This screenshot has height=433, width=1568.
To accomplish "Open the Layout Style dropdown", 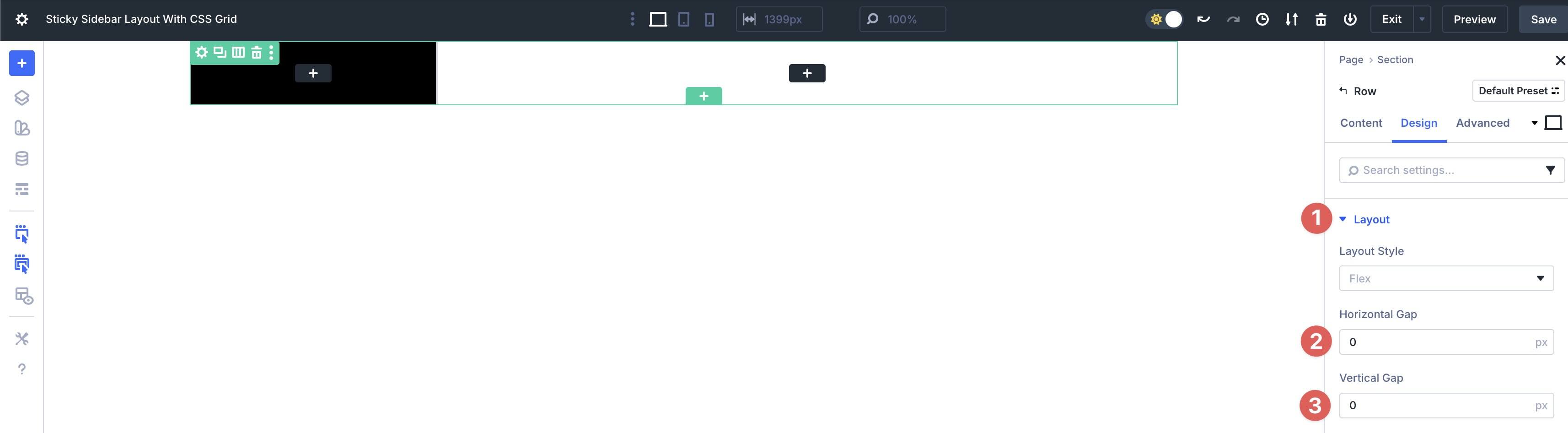I will click(1446, 278).
